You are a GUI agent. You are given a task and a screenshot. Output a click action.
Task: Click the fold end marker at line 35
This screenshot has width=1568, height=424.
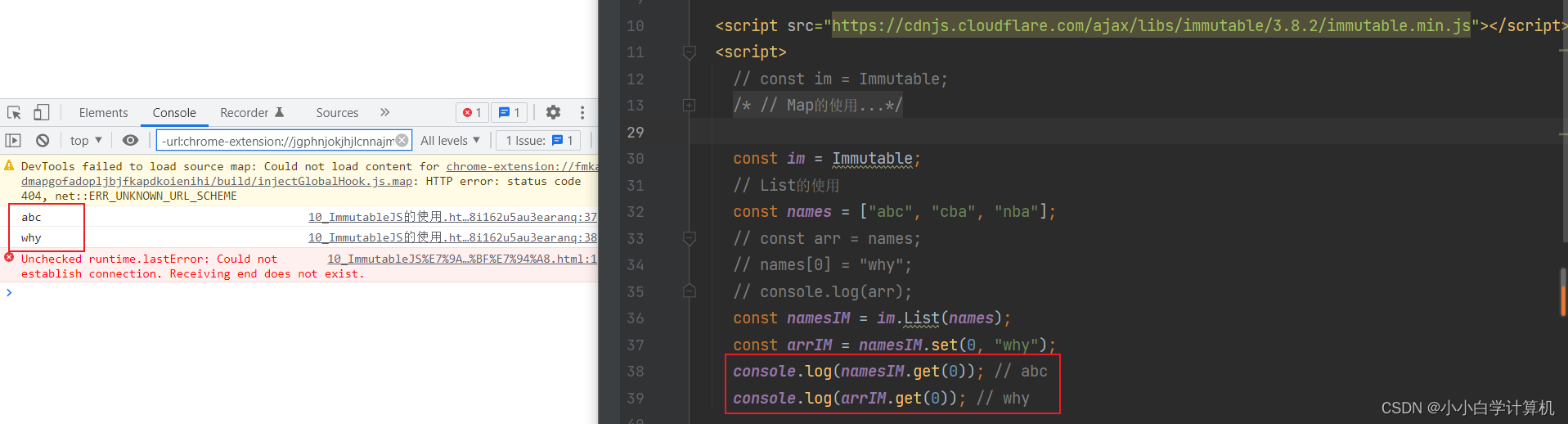689,291
